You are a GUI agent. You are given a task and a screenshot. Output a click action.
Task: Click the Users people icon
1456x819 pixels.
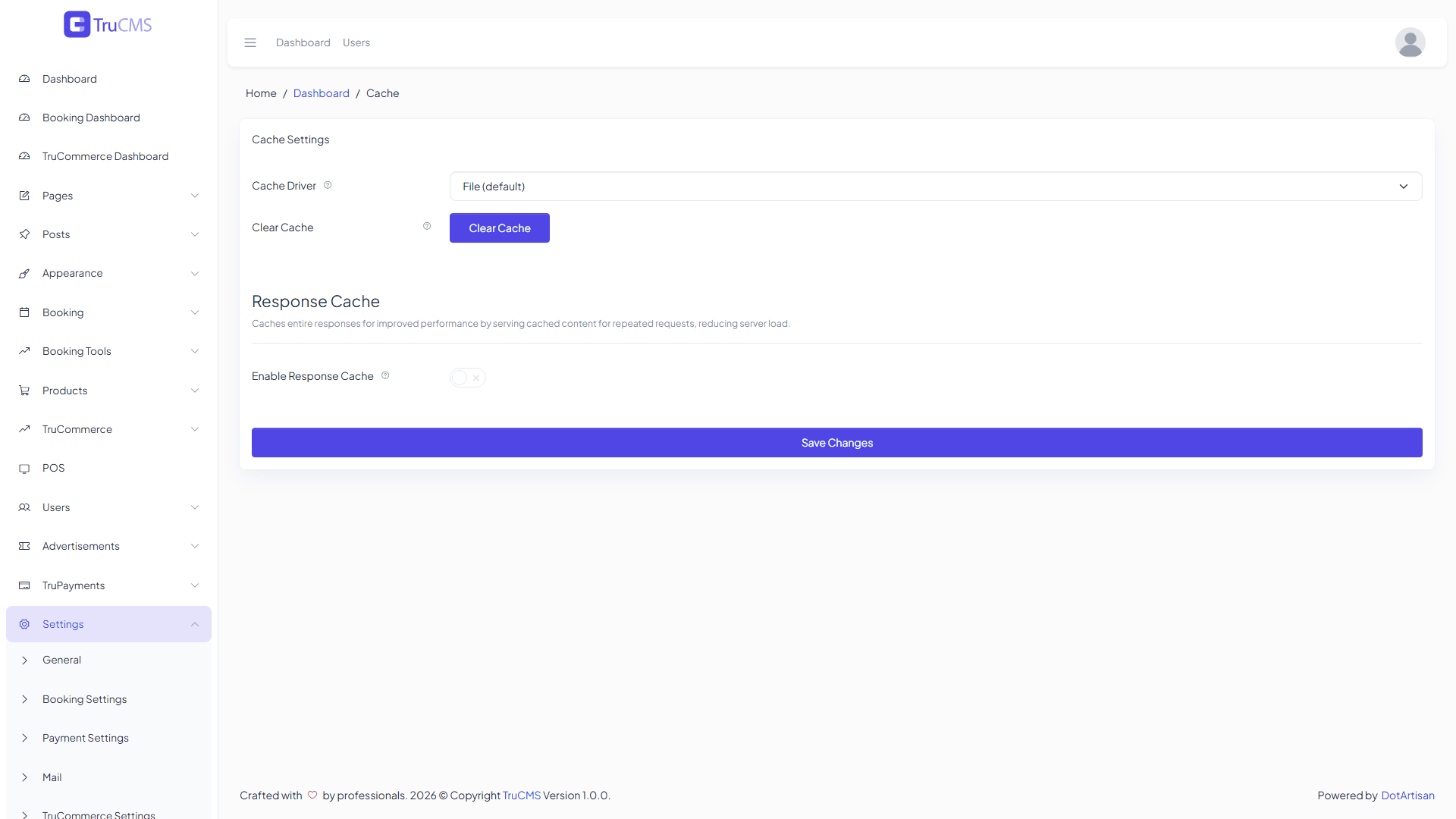tap(24, 507)
